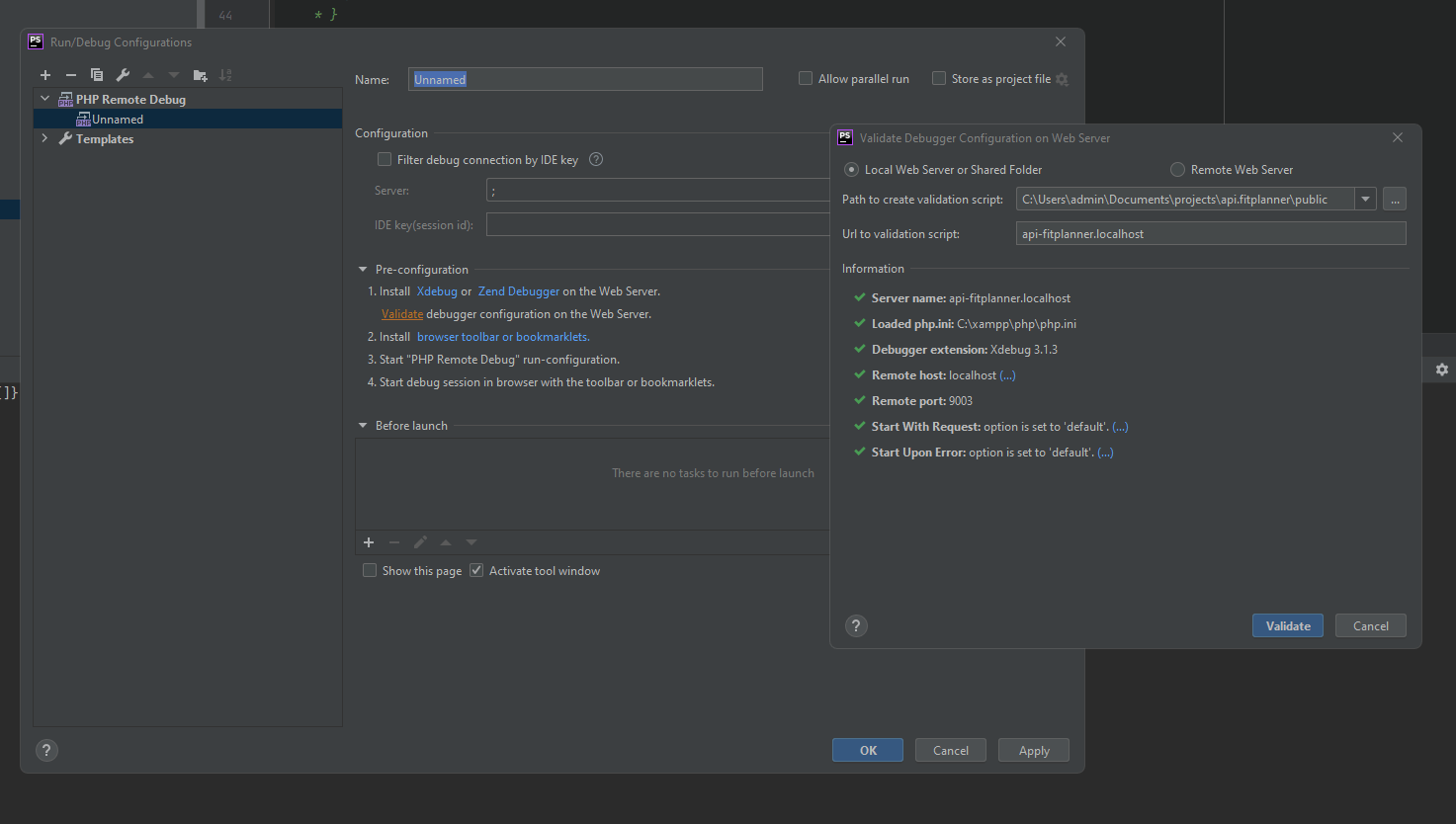
Task: Check Show this page option
Action: click(370, 570)
